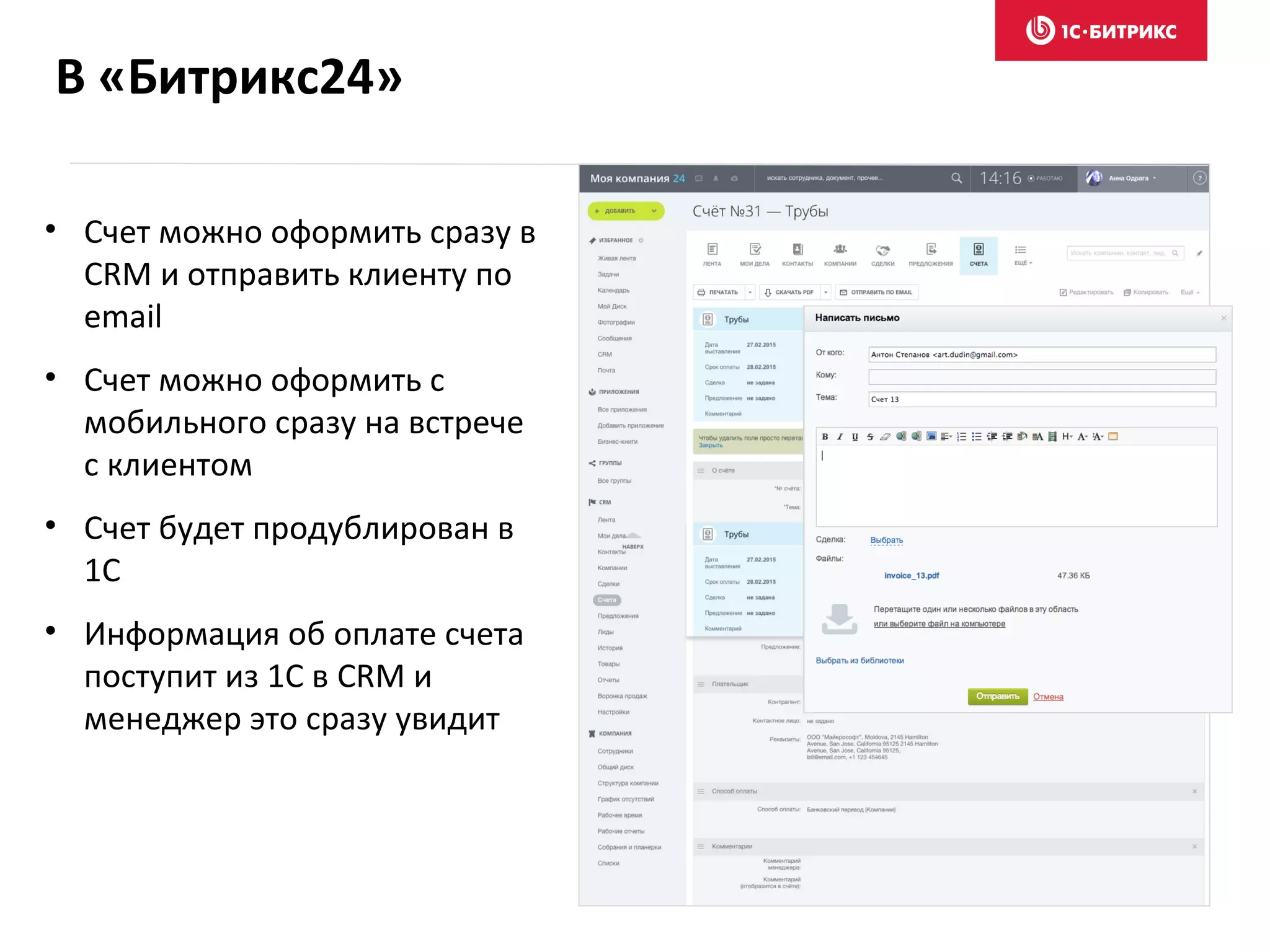Toggle bold formatting in letter editor
This screenshot has height=952, width=1270.
[825, 436]
